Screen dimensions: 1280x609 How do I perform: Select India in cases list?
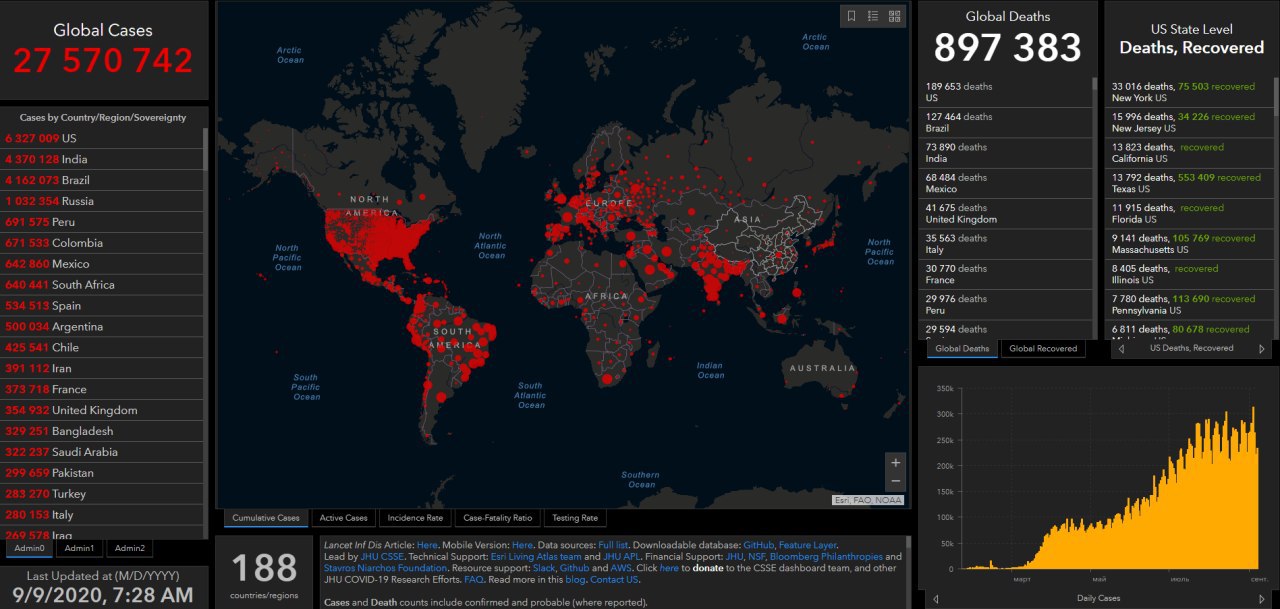(102, 159)
